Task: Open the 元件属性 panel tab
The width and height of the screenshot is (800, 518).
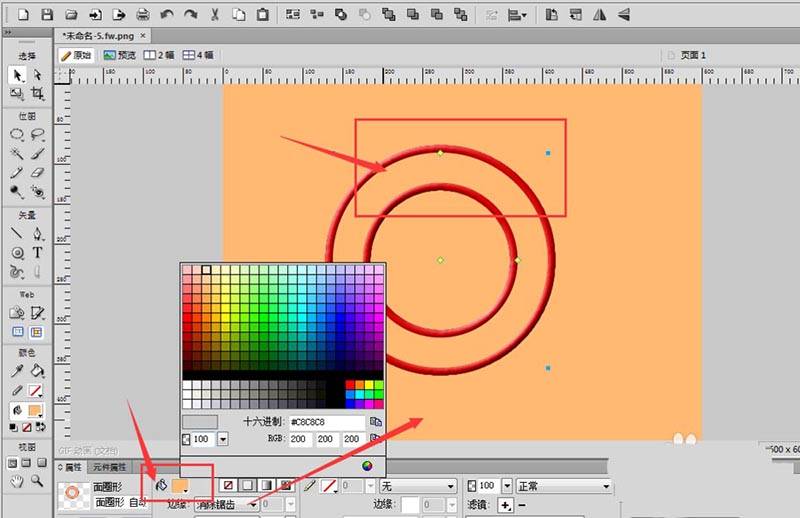Action: pyautogui.click(x=109, y=467)
